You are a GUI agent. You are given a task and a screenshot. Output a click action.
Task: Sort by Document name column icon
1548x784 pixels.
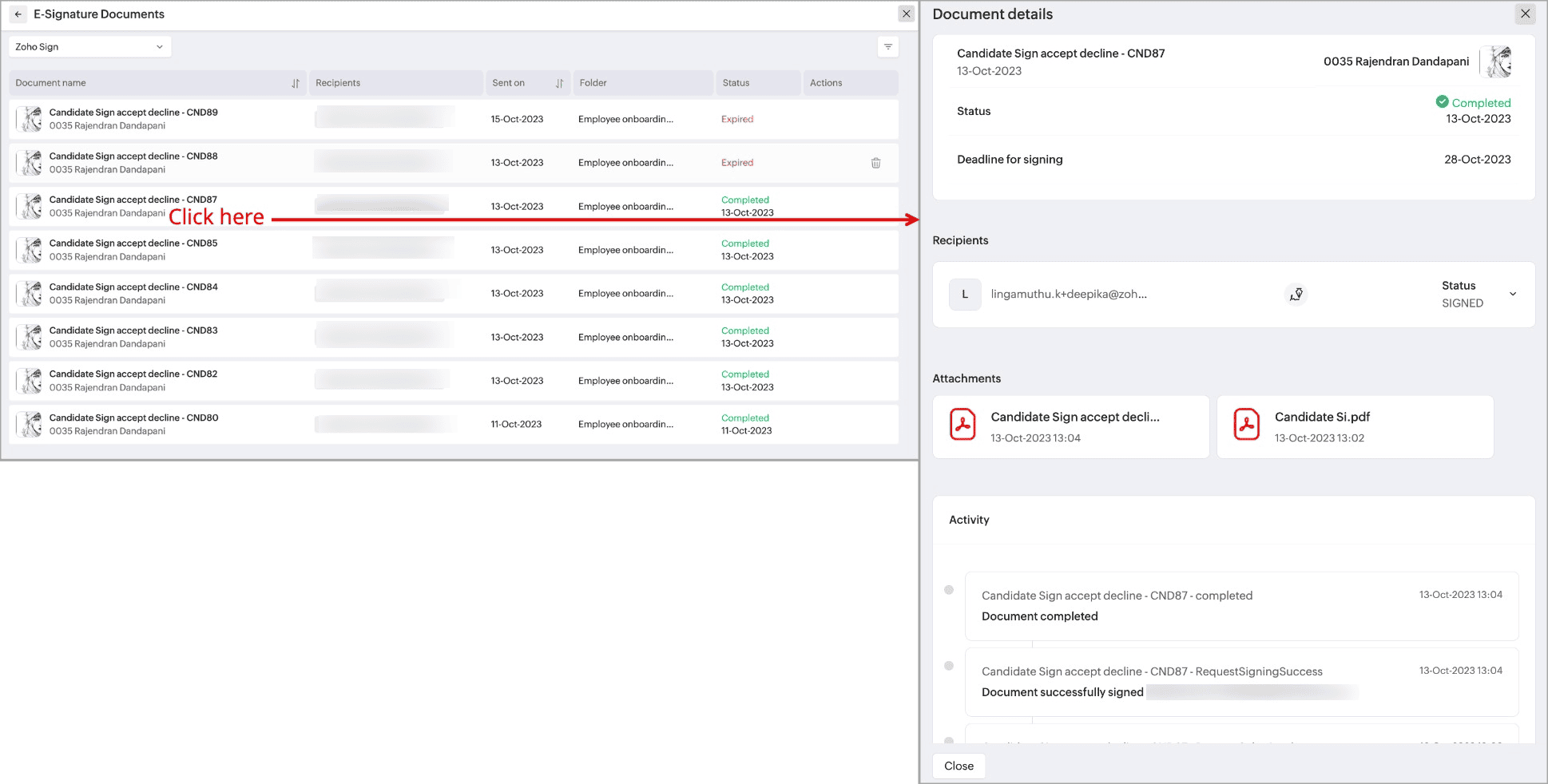[x=296, y=84]
